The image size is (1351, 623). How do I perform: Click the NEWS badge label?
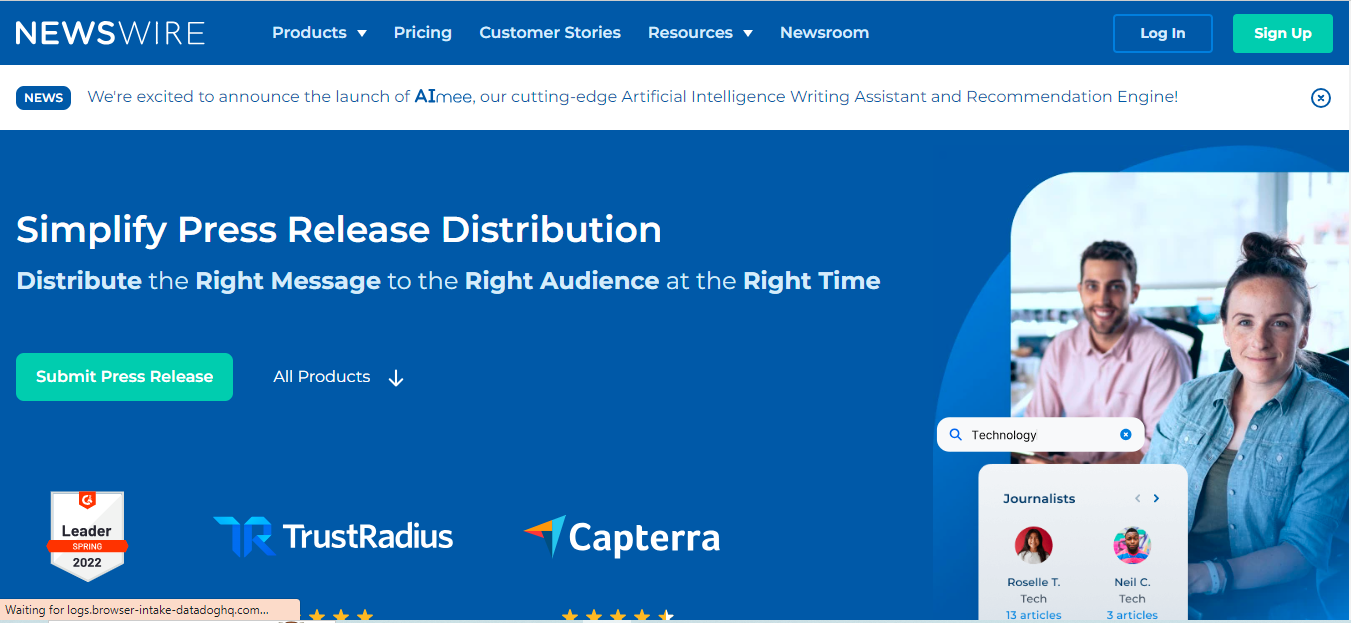(44, 98)
